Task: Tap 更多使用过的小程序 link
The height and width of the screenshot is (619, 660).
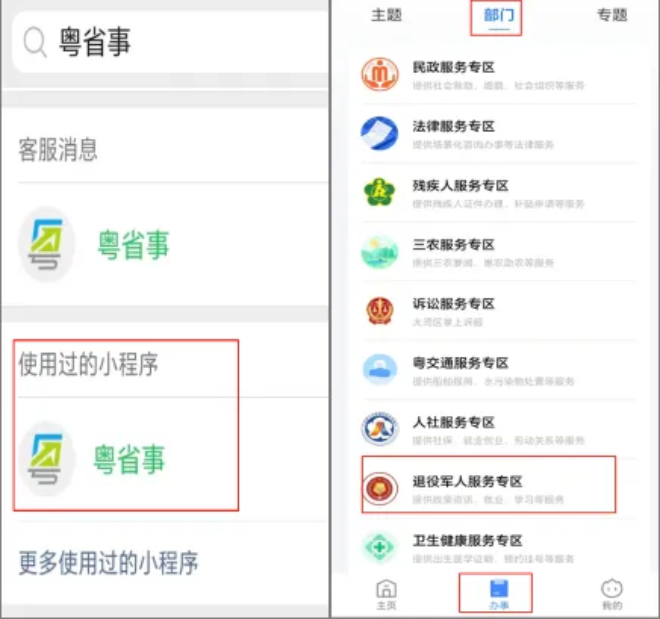Action: [108, 563]
